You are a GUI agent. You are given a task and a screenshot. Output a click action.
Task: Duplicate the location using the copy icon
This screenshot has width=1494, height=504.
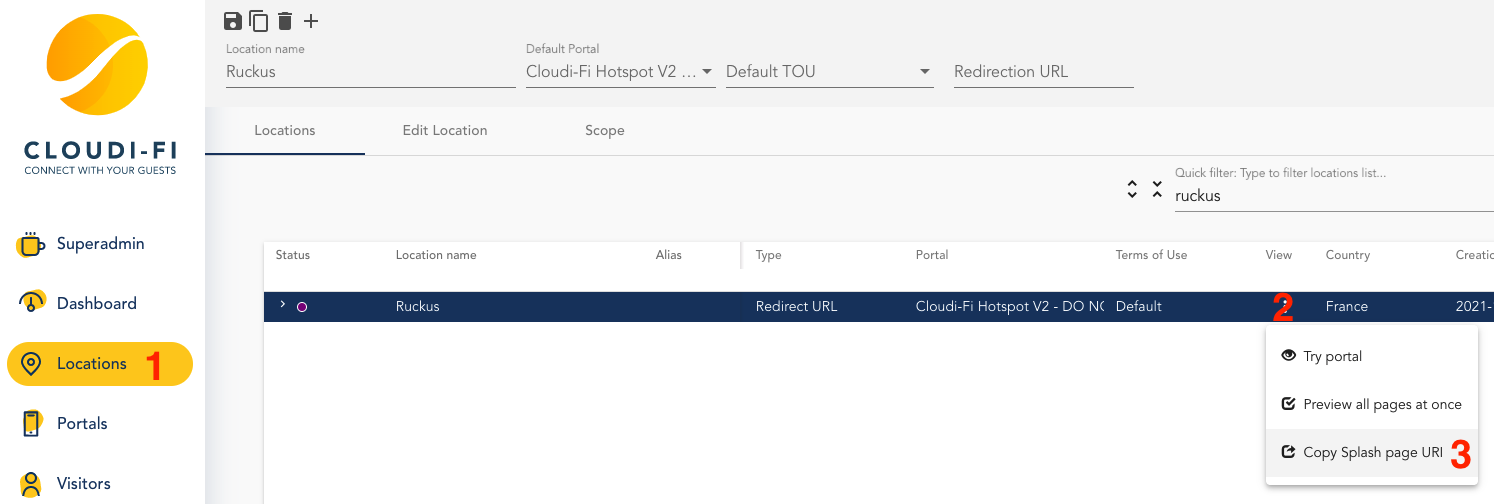(259, 21)
